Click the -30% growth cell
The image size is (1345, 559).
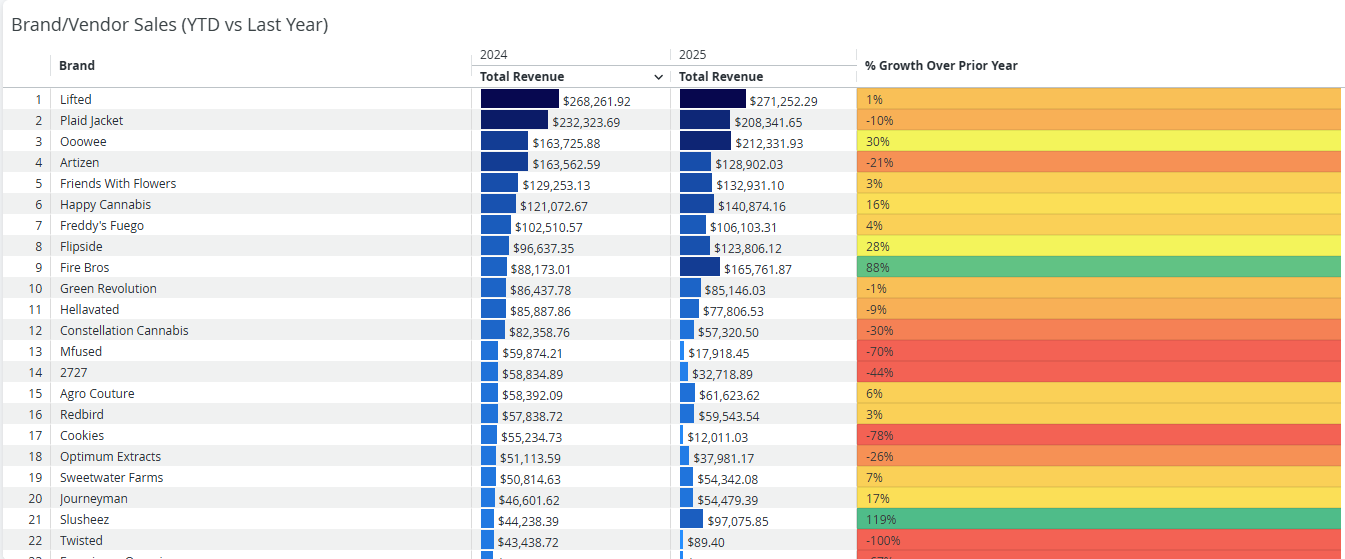point(1100,330)
